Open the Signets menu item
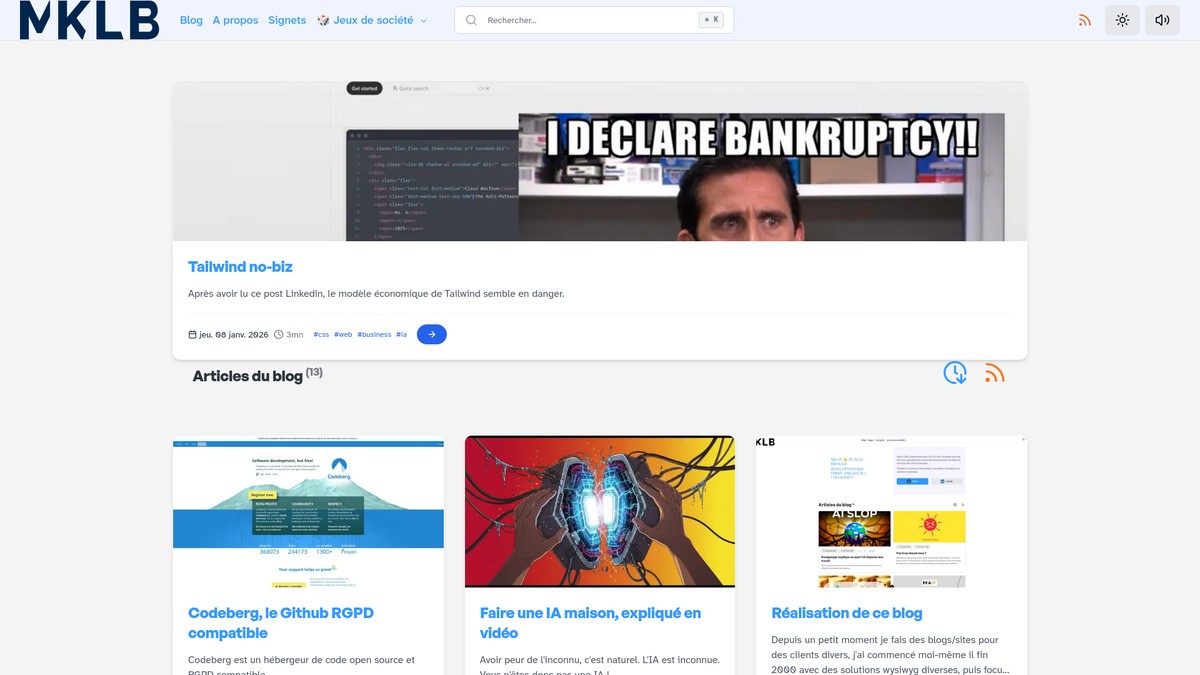 click(287, 20)
